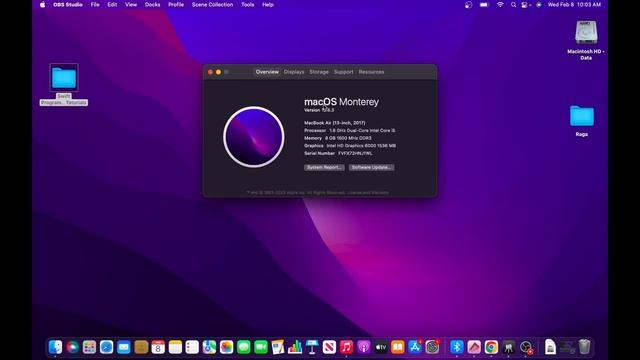The width and height of the screenshot is (640, 360).
Task: Switch to the Displays tab
Action: [x=294, y=72]
